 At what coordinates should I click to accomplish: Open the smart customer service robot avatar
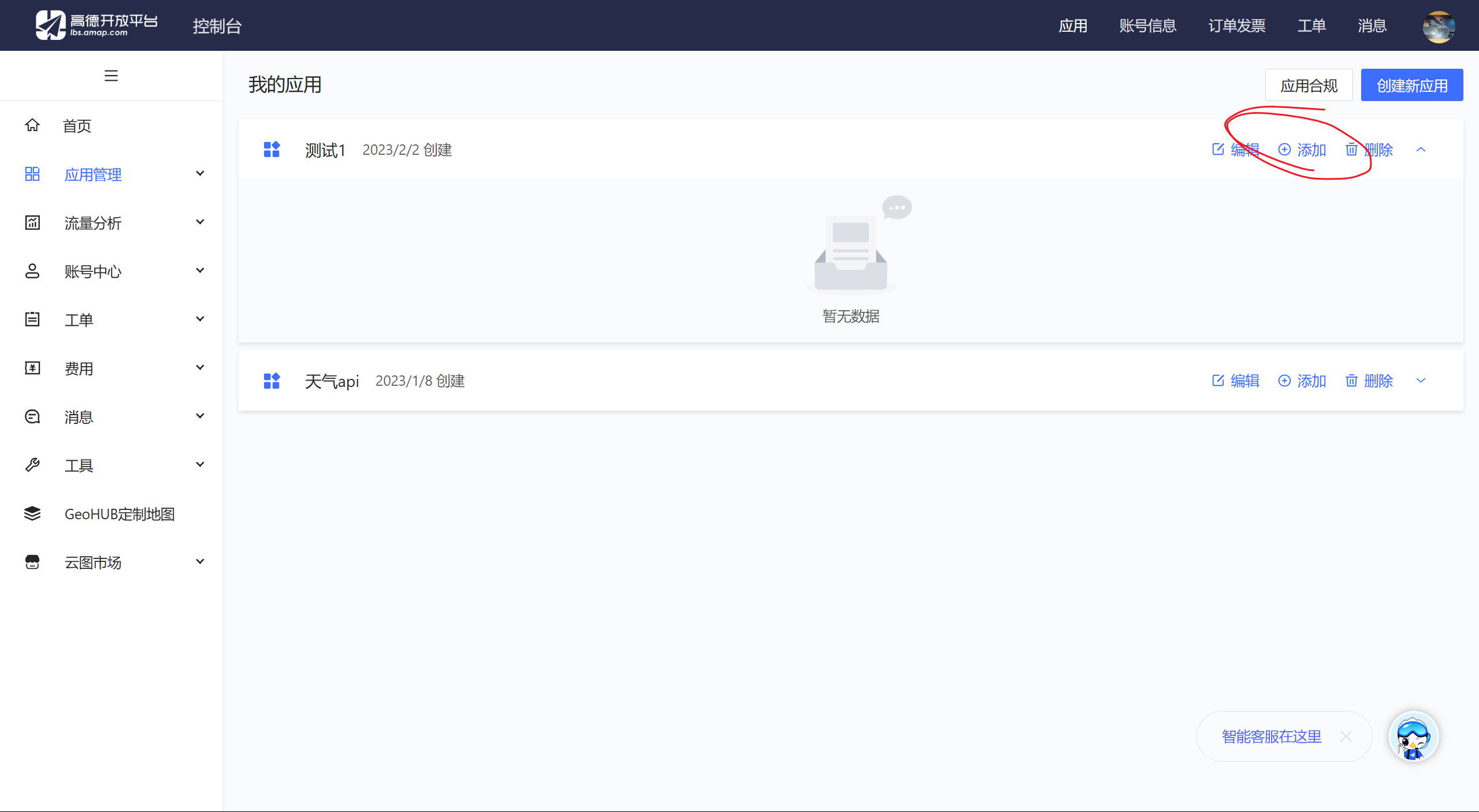click(x=1413, y=736)
